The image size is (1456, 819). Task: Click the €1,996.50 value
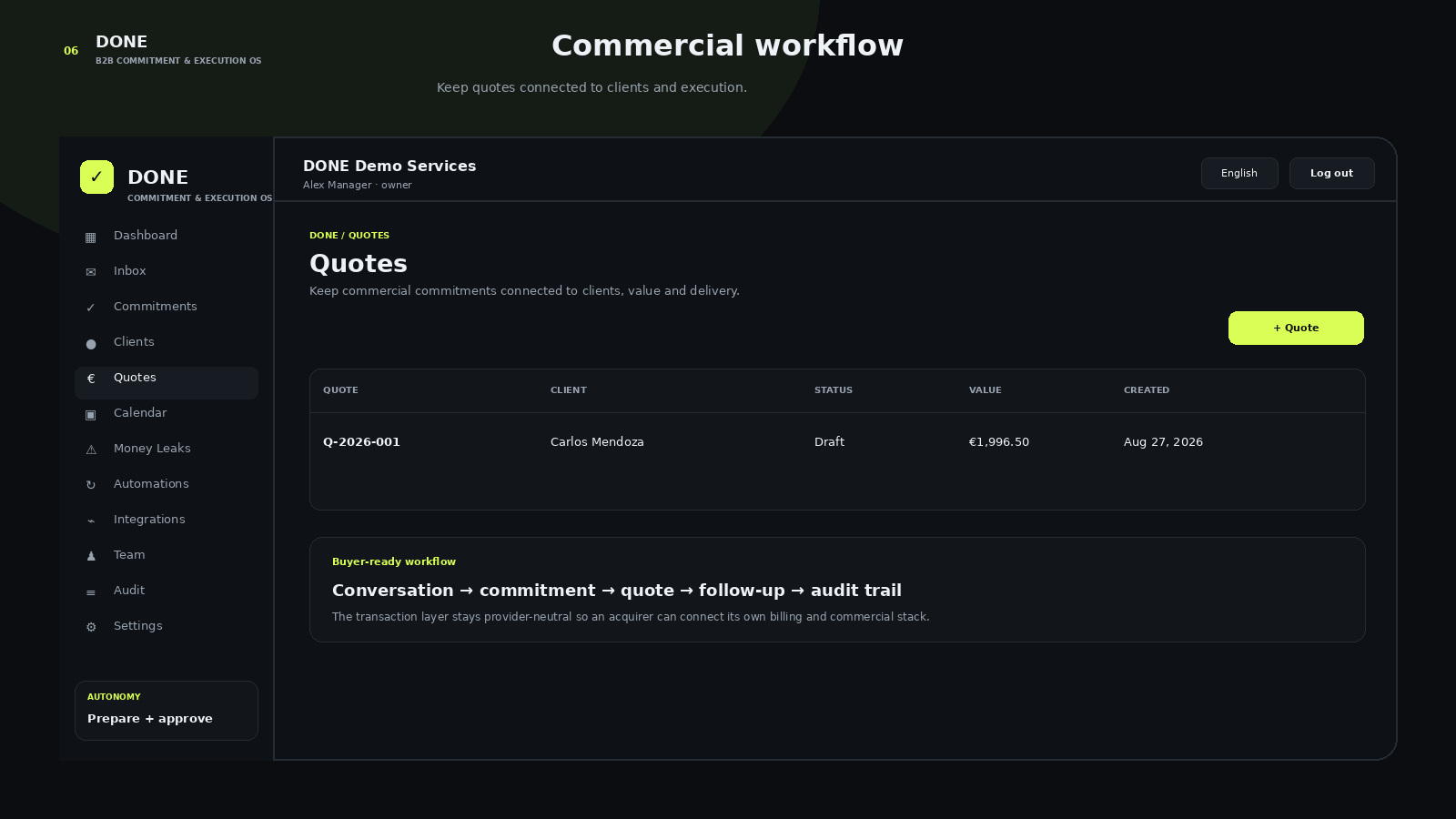pos(998,442)
